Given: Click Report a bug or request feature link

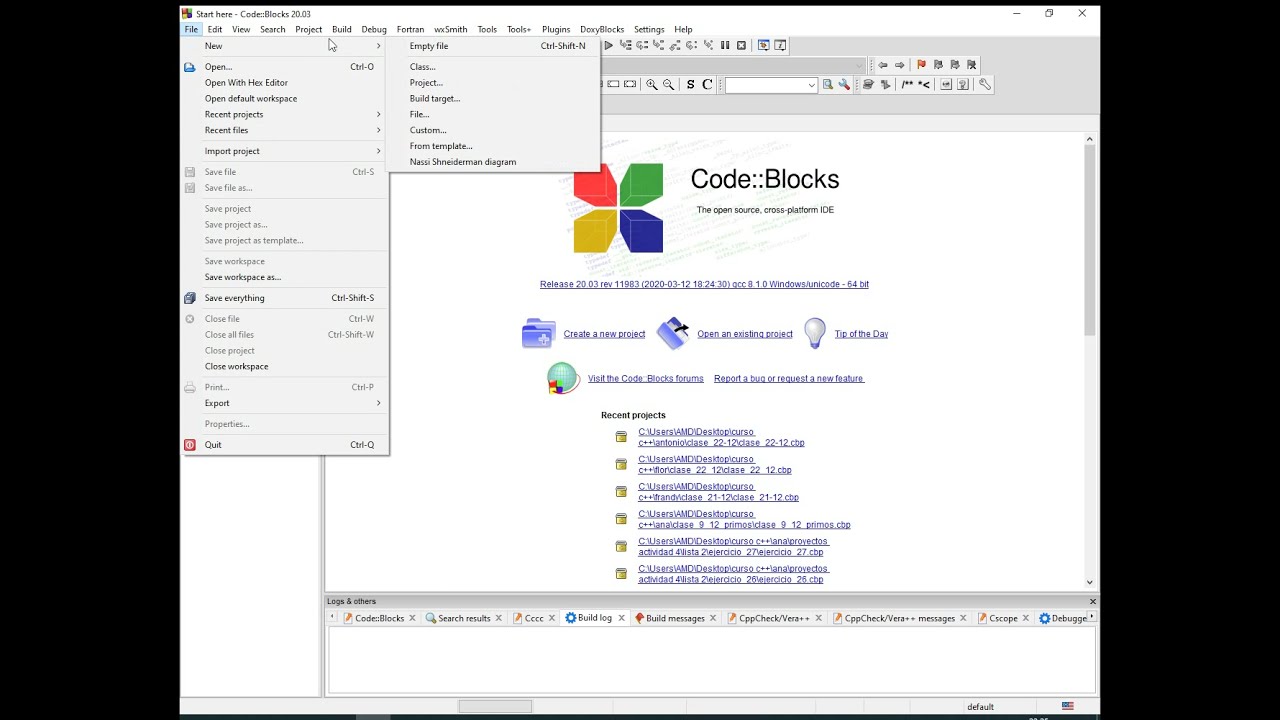Looking at the screenshot, I should 789,379.
